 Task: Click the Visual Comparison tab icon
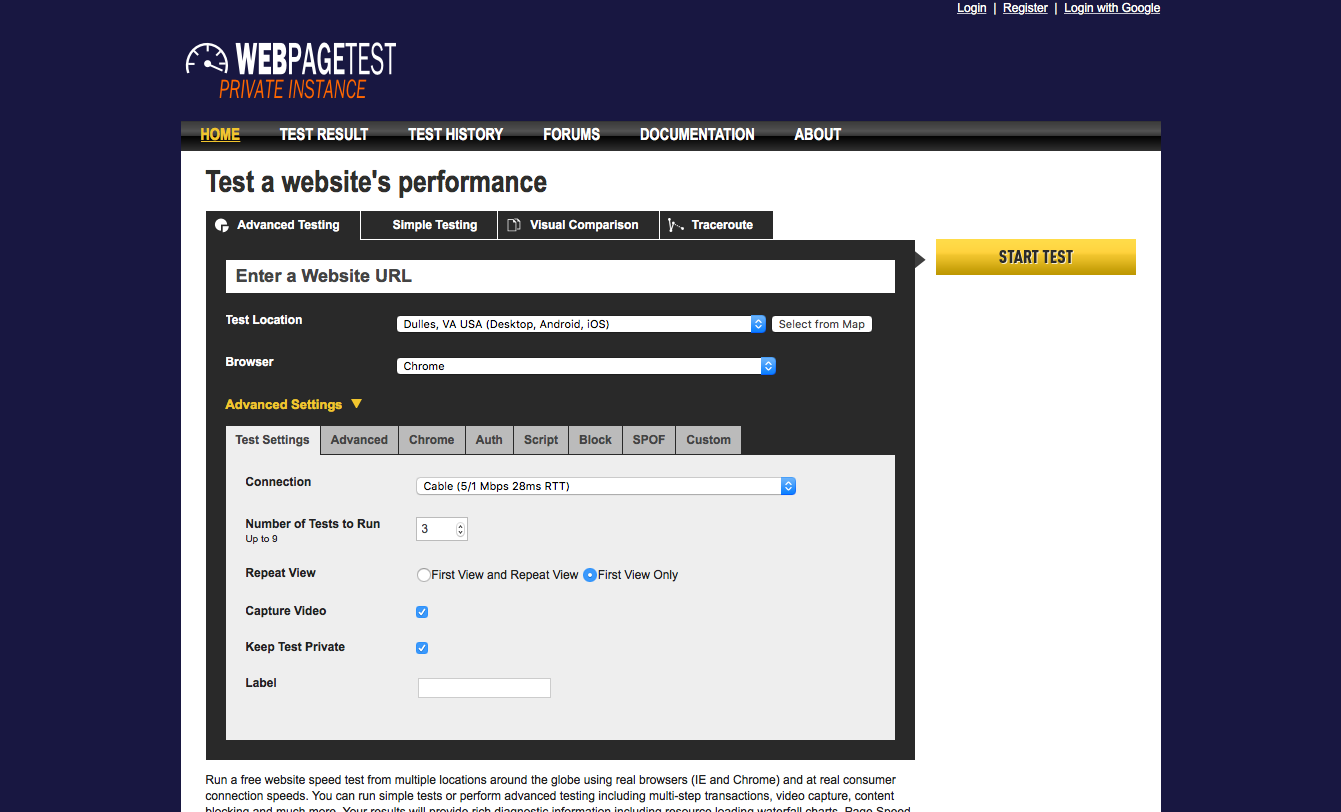click(x=514, y=225)
